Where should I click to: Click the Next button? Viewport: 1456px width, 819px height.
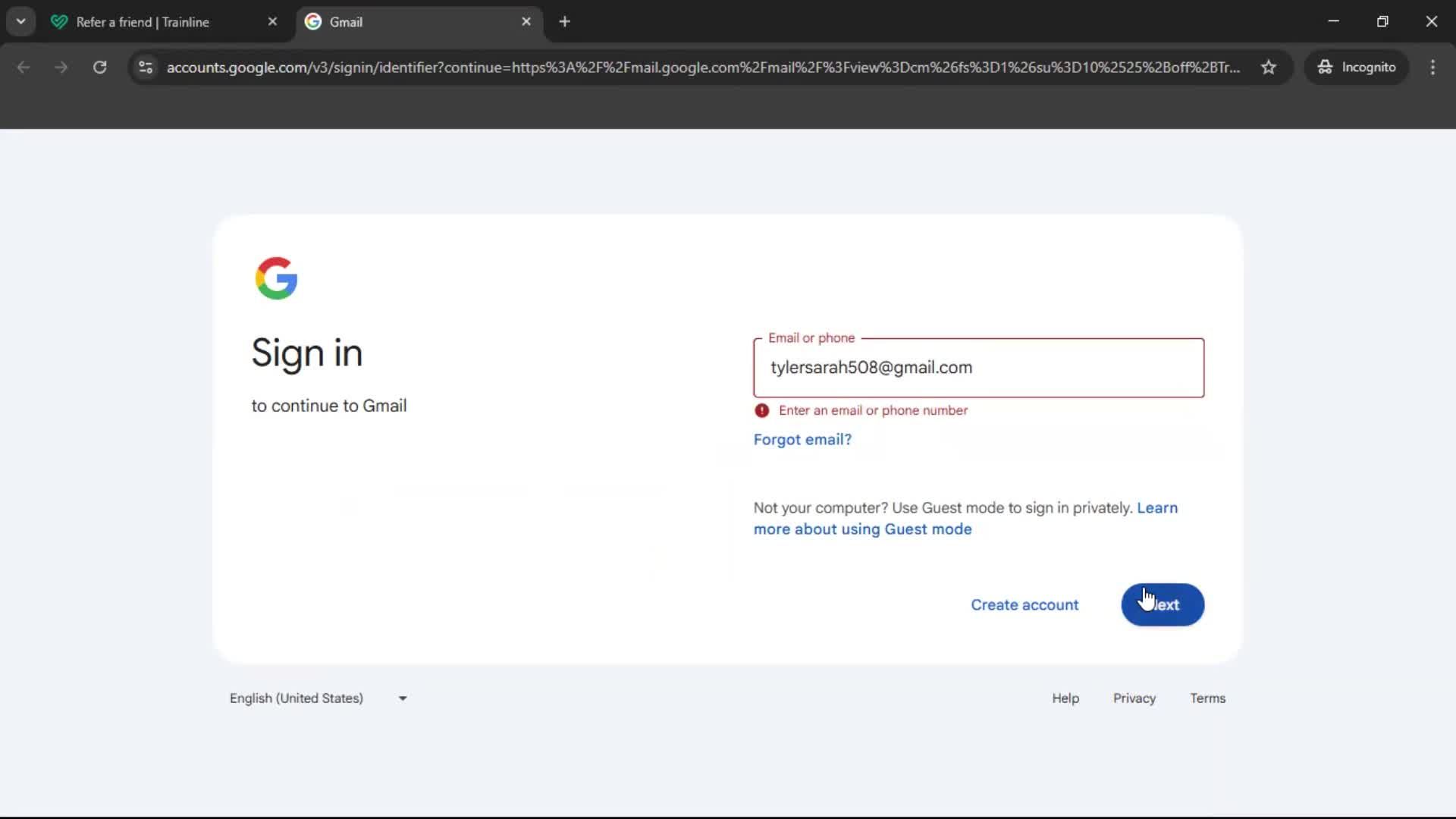click(1162, 604)
